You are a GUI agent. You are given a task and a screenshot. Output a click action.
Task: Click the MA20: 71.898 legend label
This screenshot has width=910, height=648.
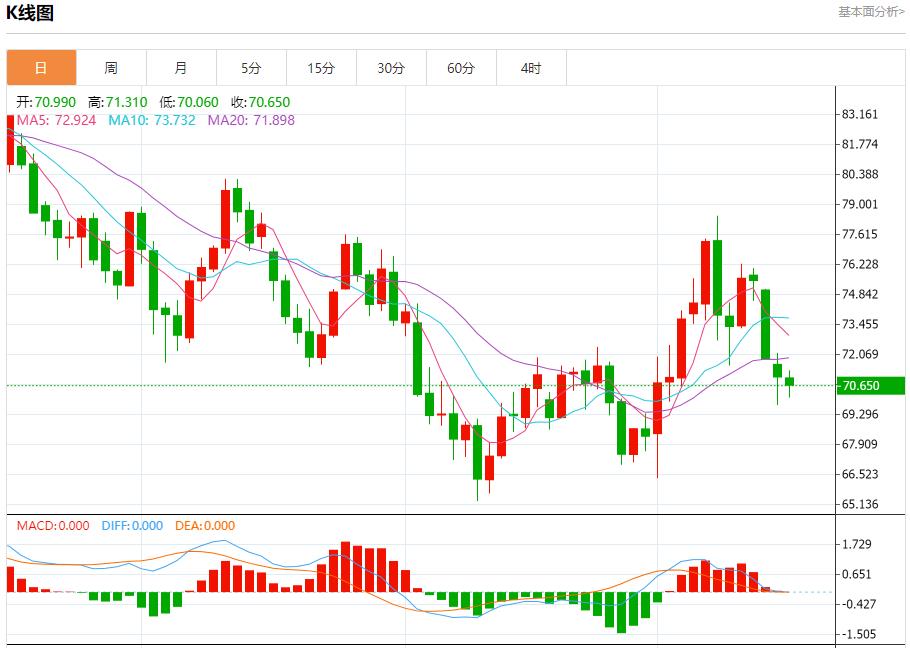[x=251, y=120]
